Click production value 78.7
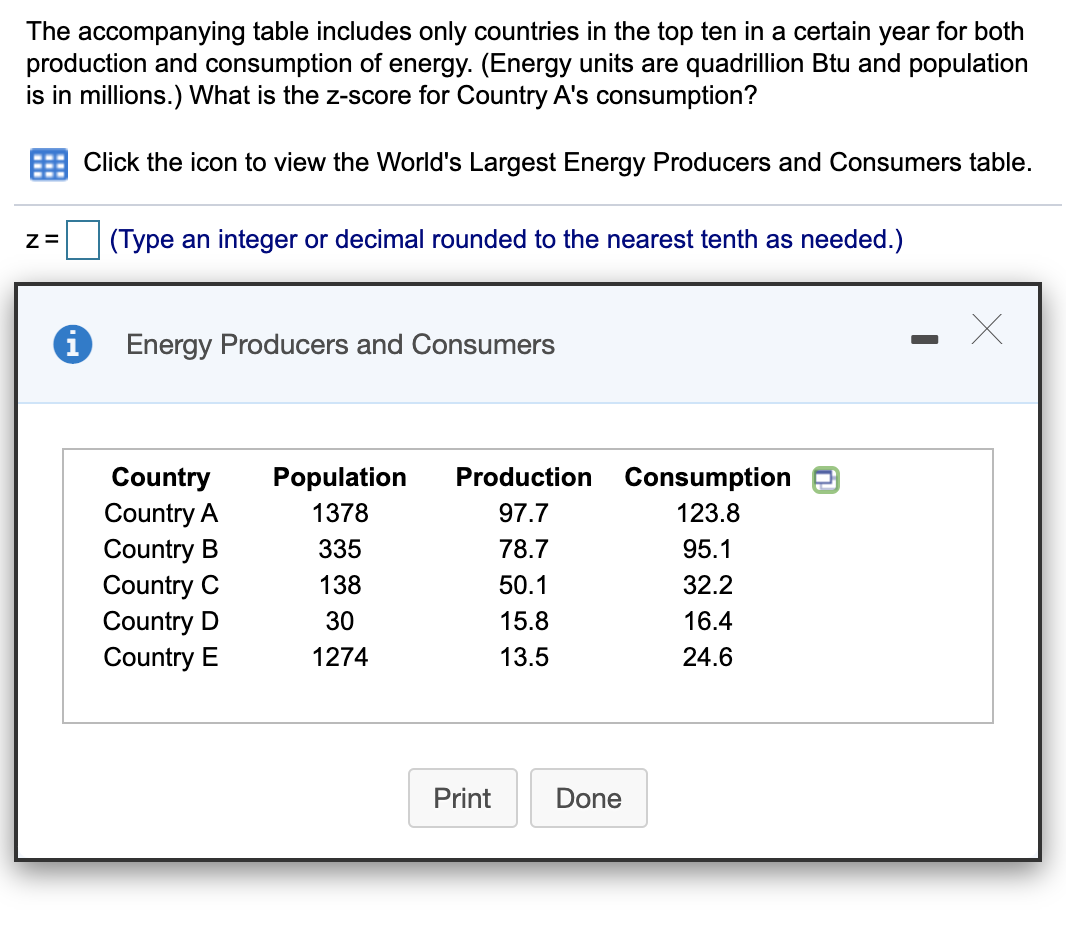The image size is (1066, 946). (523, 550)
